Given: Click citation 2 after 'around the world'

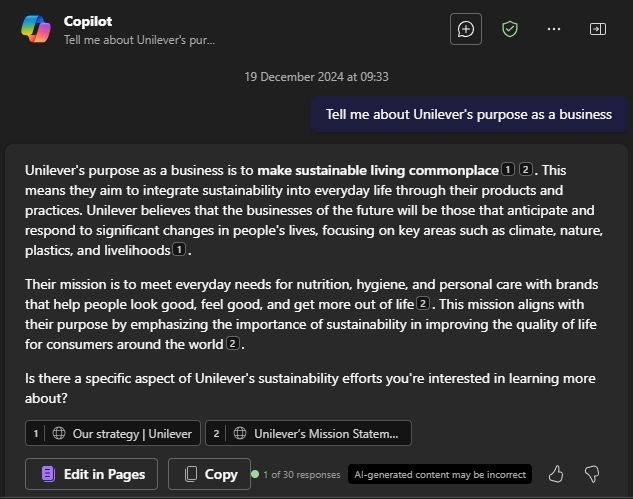Looking at the screenshot, I should (x=233, y=344).
